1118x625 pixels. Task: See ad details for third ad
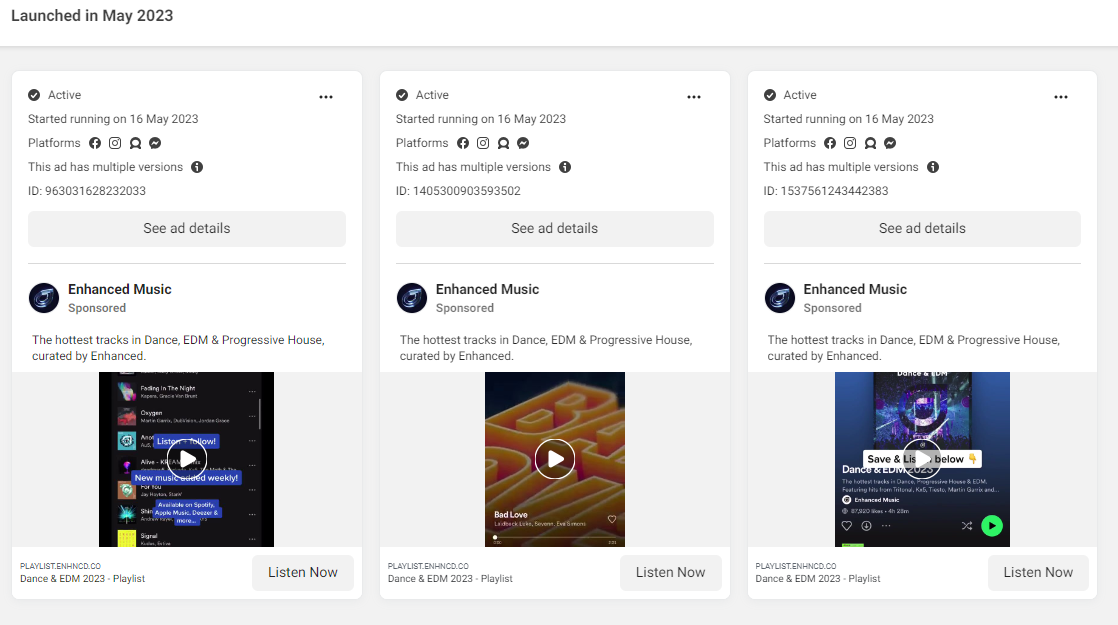pyautogui.click(x=922, y=229)
